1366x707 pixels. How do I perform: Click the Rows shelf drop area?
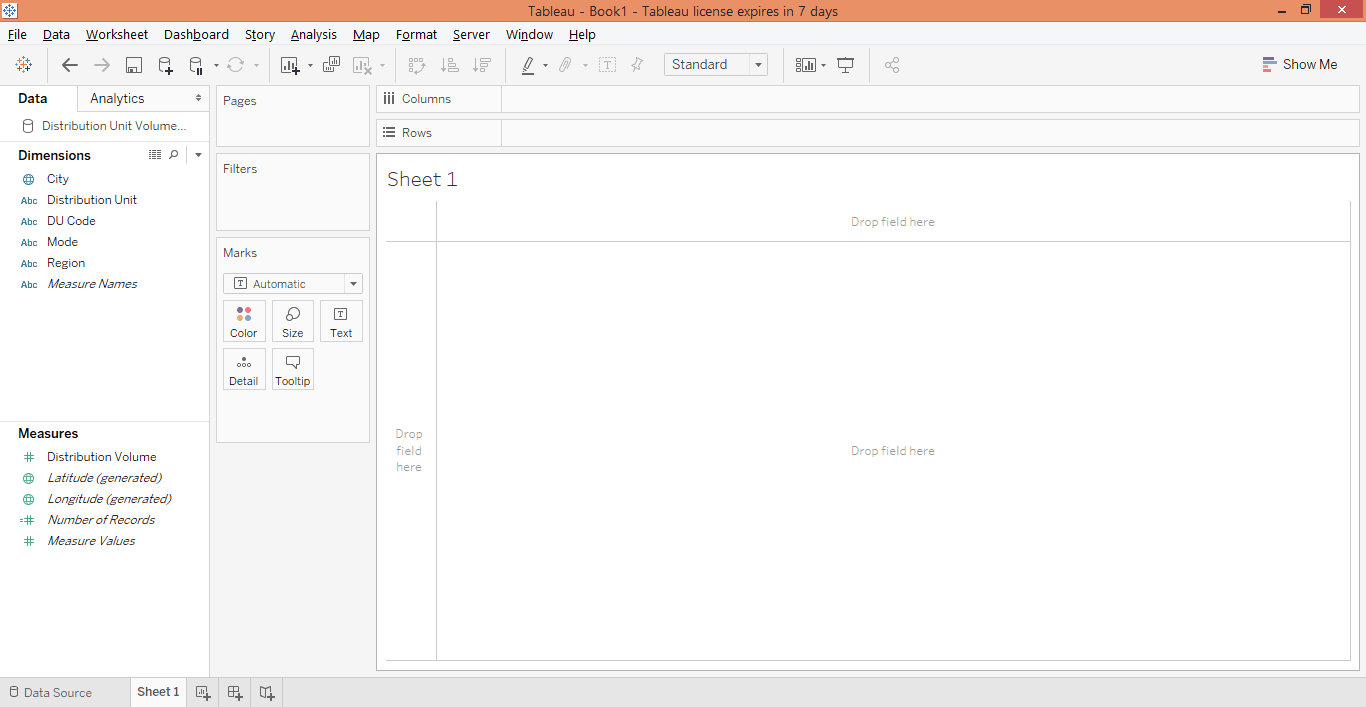(x=930, y=133)
